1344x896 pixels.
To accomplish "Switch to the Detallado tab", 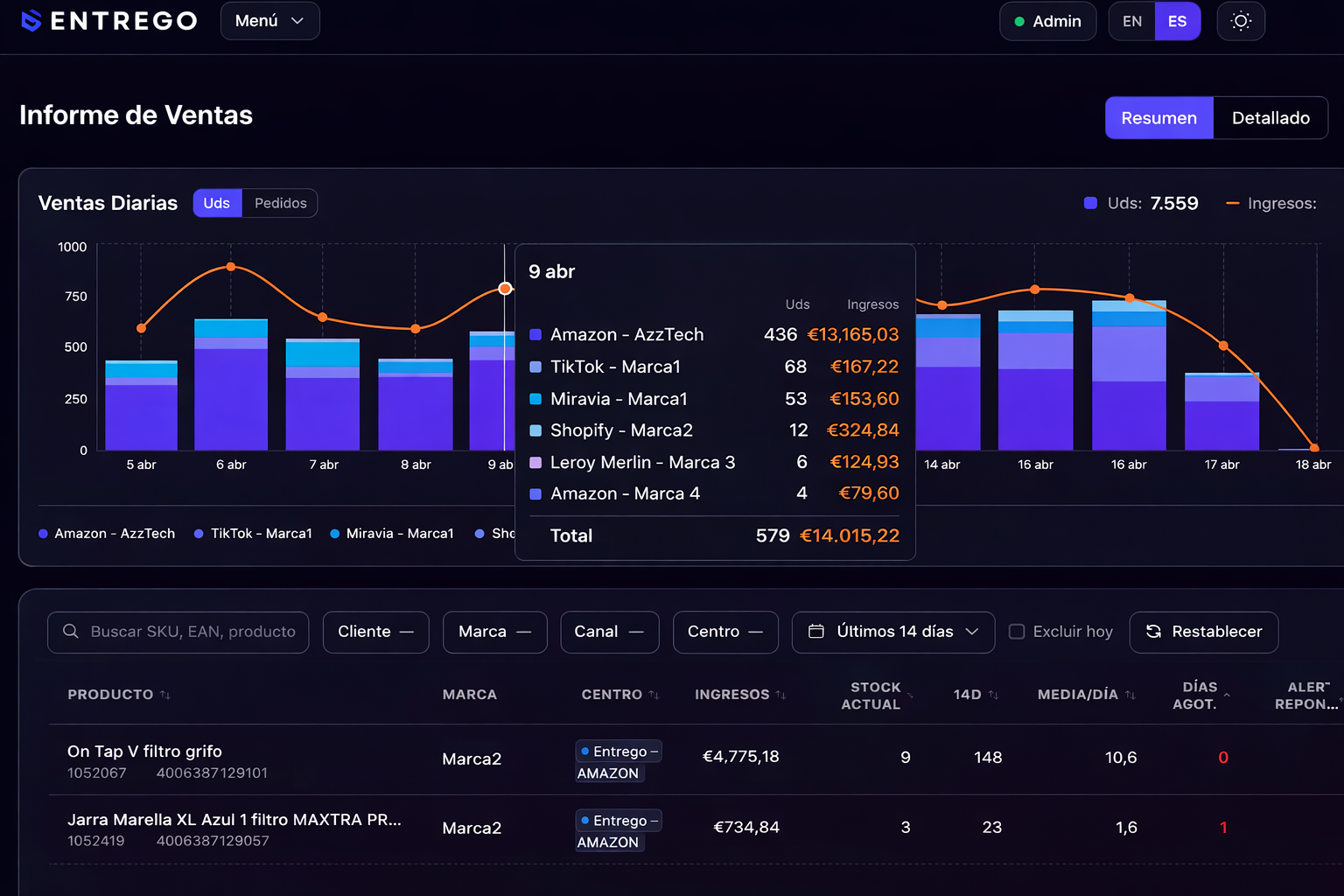I will click(1270, 118).
